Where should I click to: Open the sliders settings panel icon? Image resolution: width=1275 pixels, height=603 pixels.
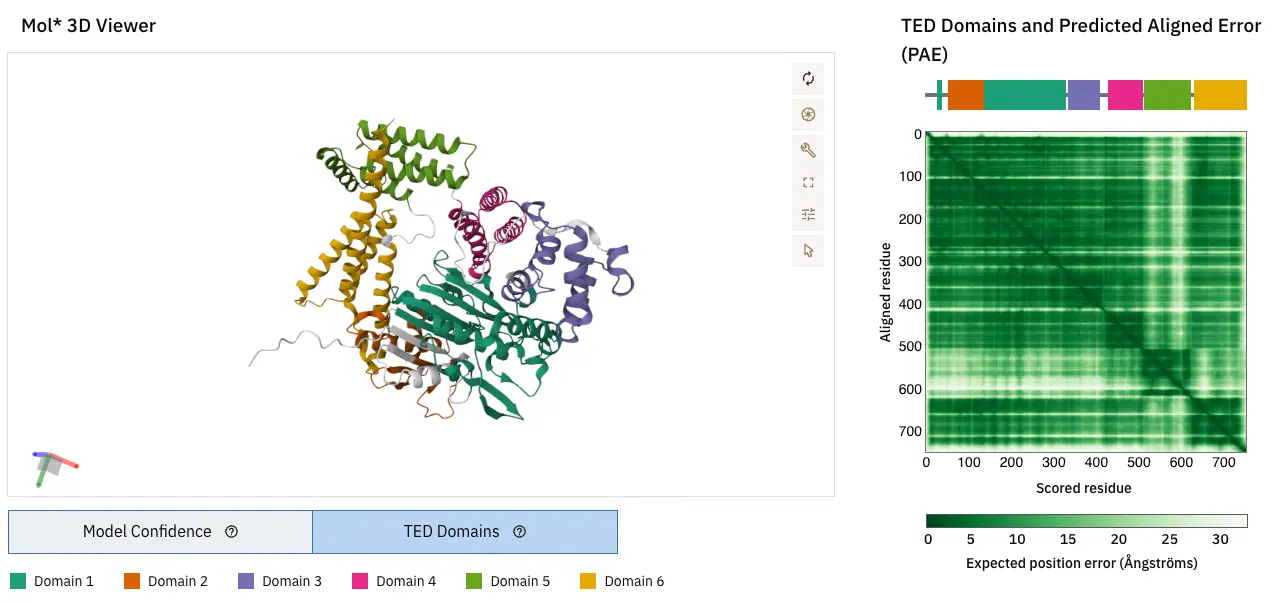808,214
